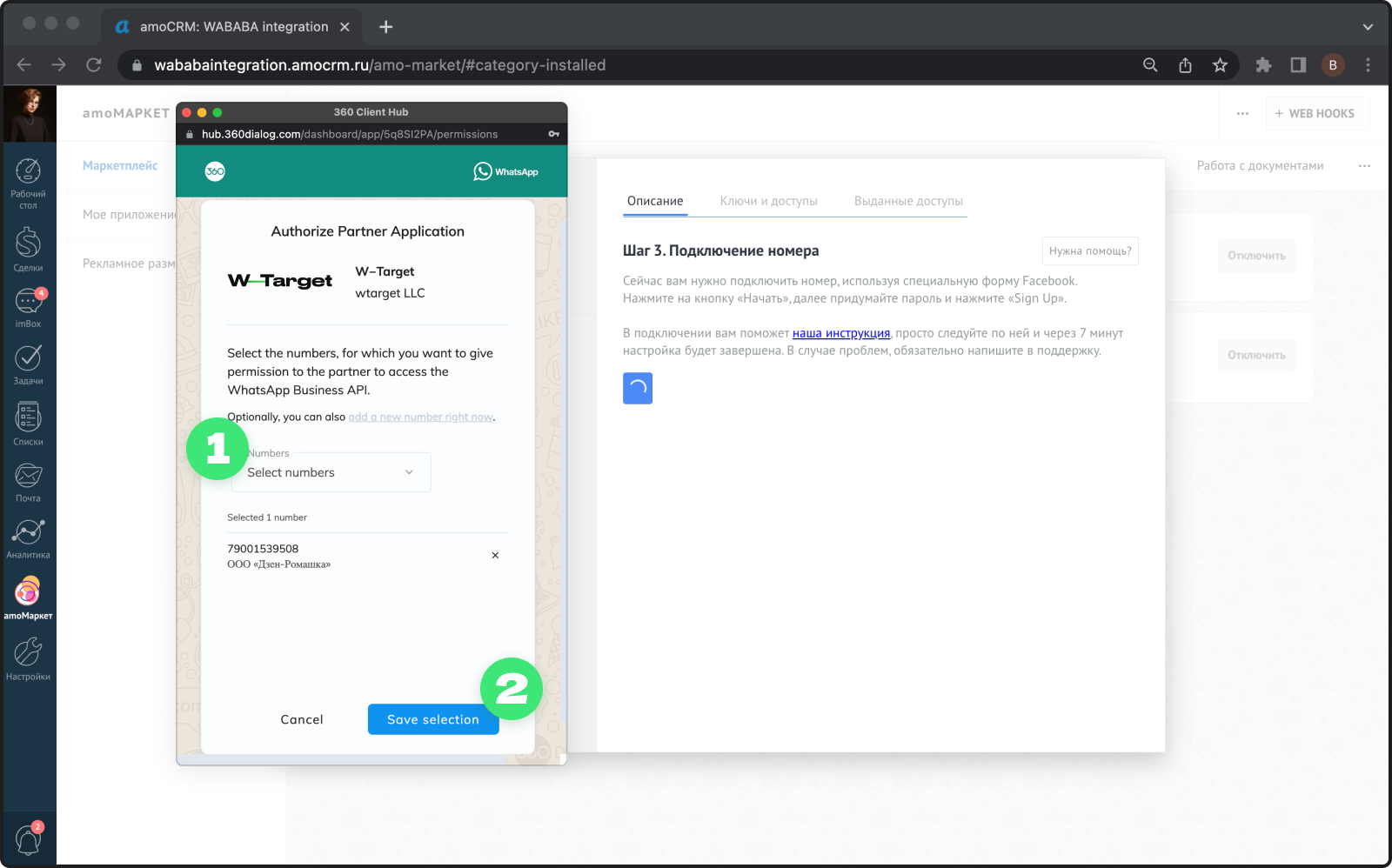The width and height of the screenshot is (1392, 868).
Task: Switch to Описание tab
Action: (x=655, y=201)
